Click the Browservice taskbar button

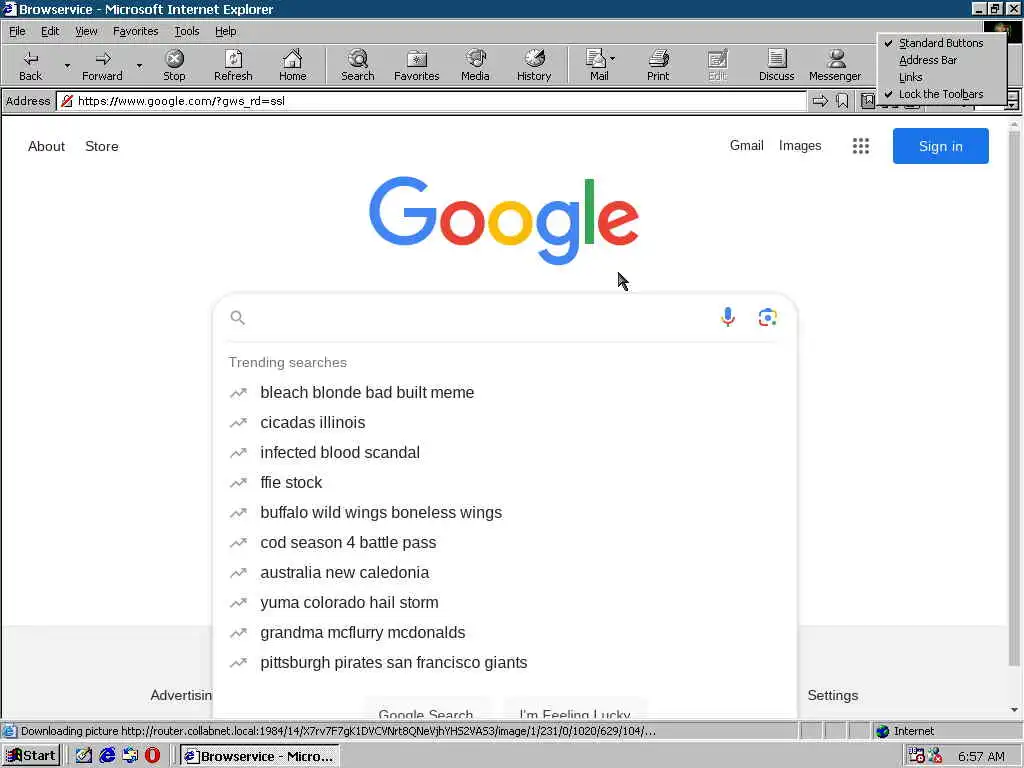[x=260, y=756]
